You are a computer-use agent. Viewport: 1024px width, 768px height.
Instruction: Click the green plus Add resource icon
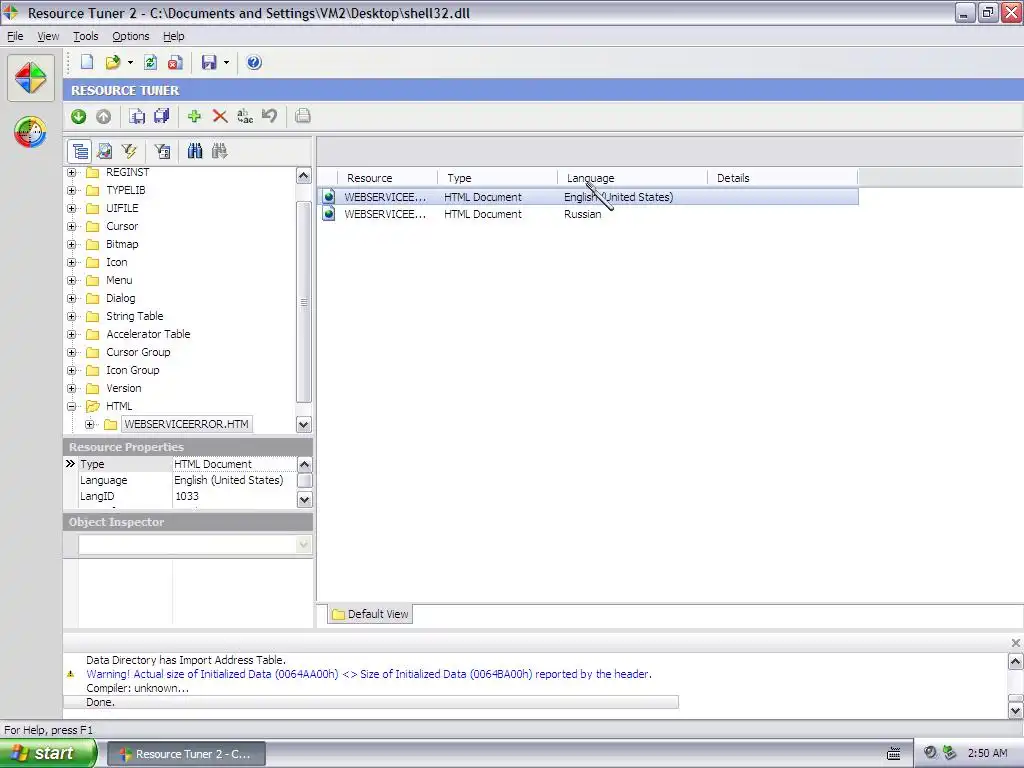(x=194, y=116)
